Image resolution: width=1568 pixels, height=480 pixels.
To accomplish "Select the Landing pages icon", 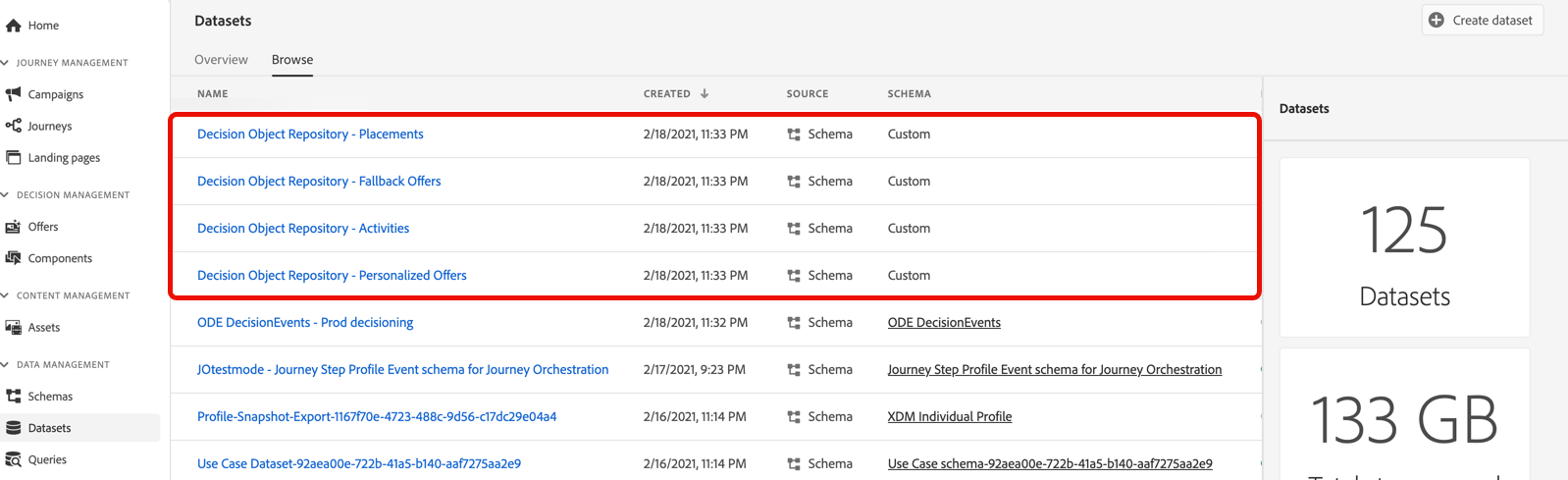I will [x=14, y=157].
